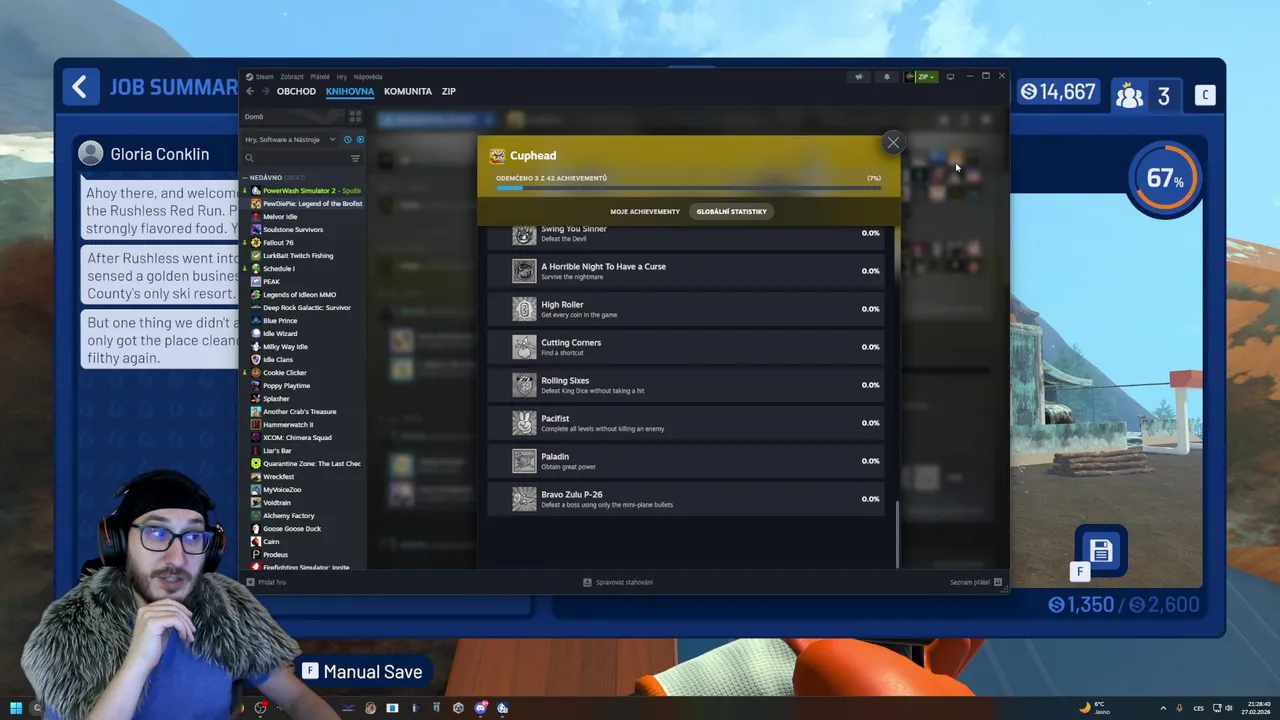Click the Cuphead achievement progress bar
This screenshot has height=720, width=1280.
coord(688,188)
